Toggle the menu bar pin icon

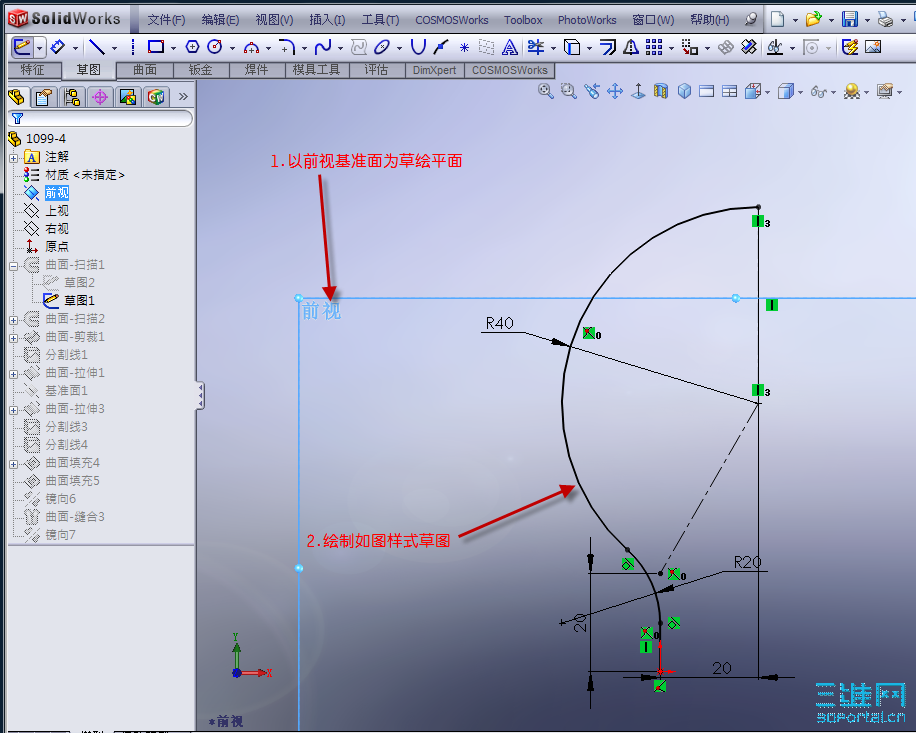click(751, 19)
